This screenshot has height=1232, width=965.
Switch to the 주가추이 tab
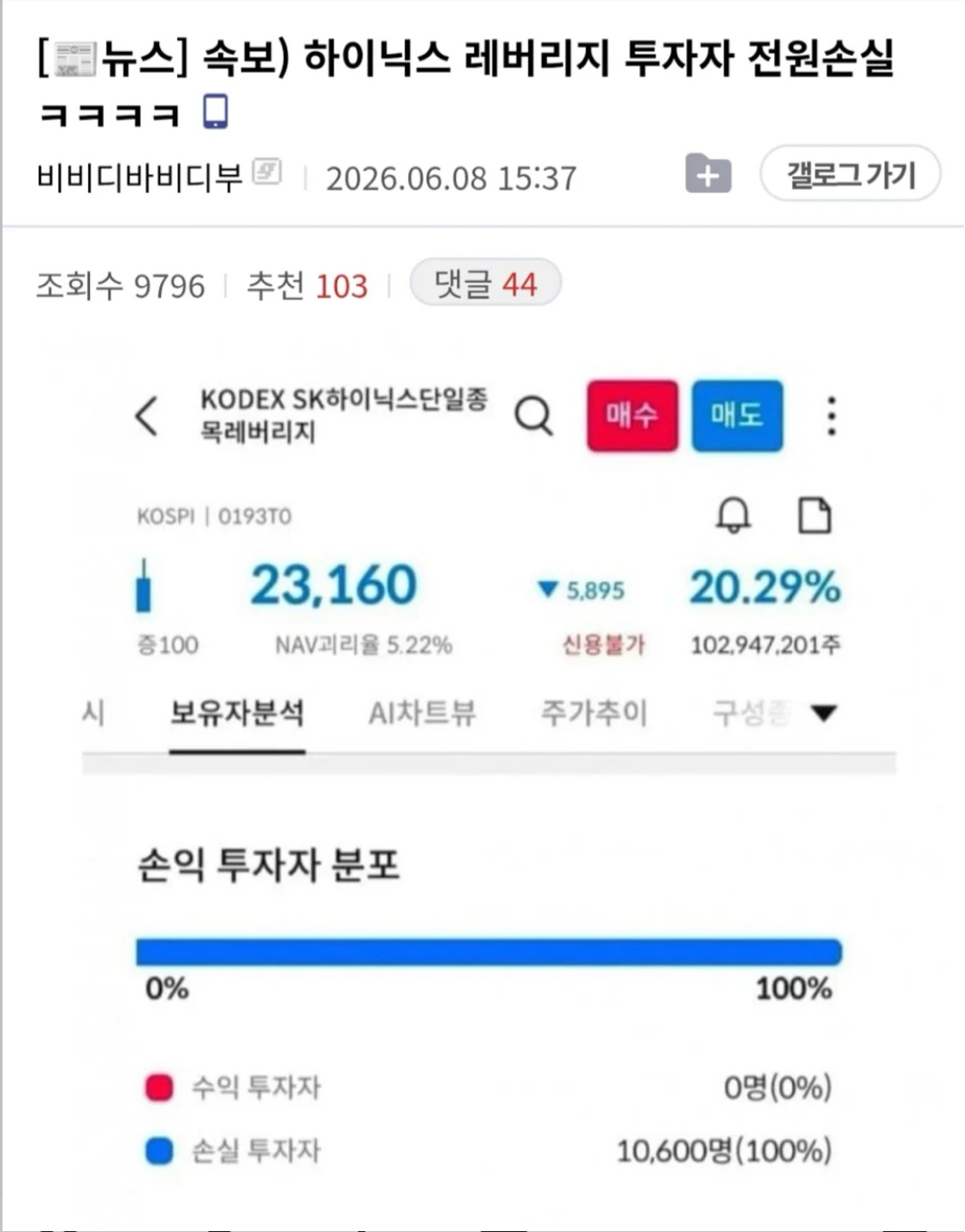(595, 713)
